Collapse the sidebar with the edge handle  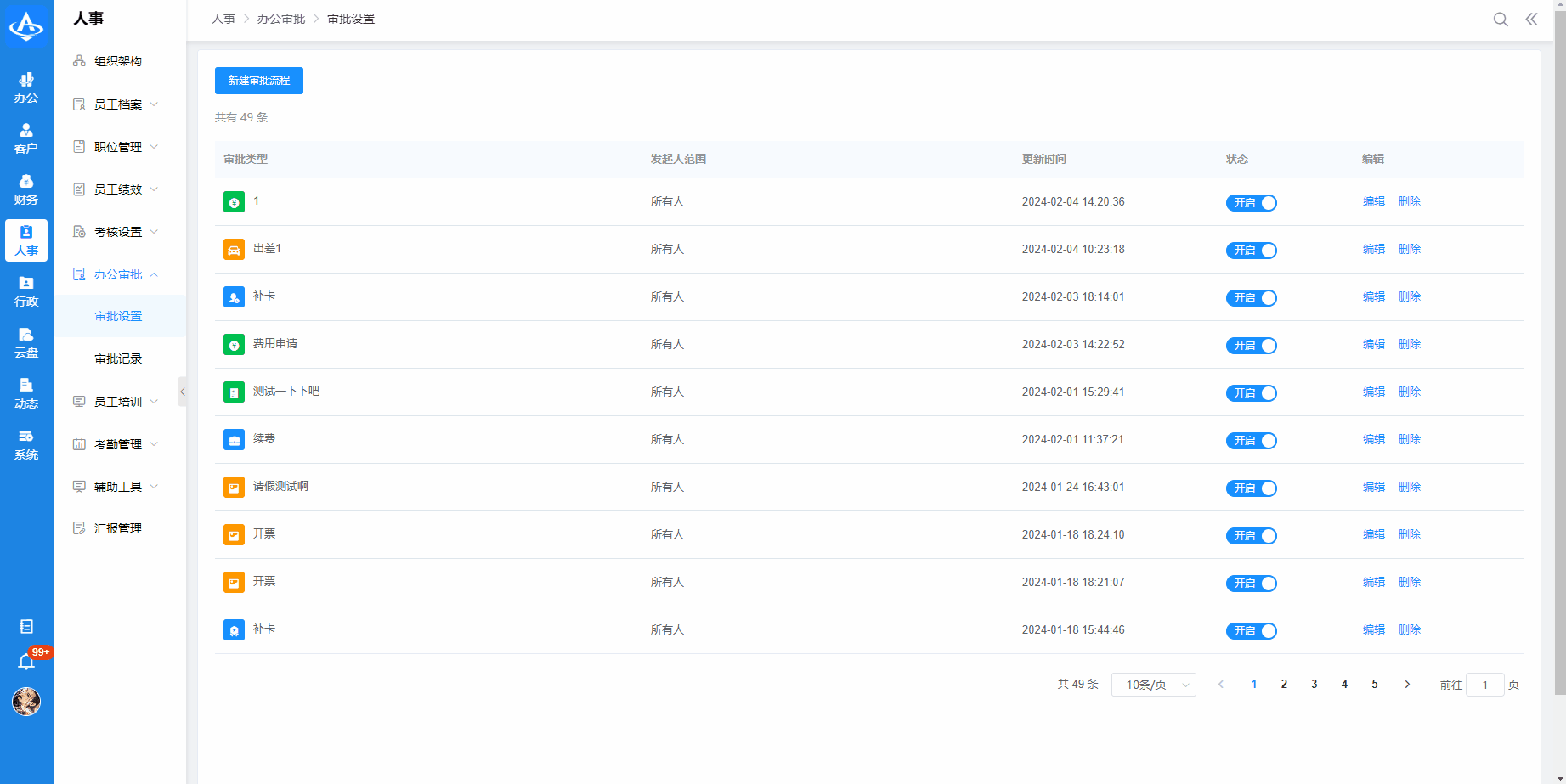[182, 392]
